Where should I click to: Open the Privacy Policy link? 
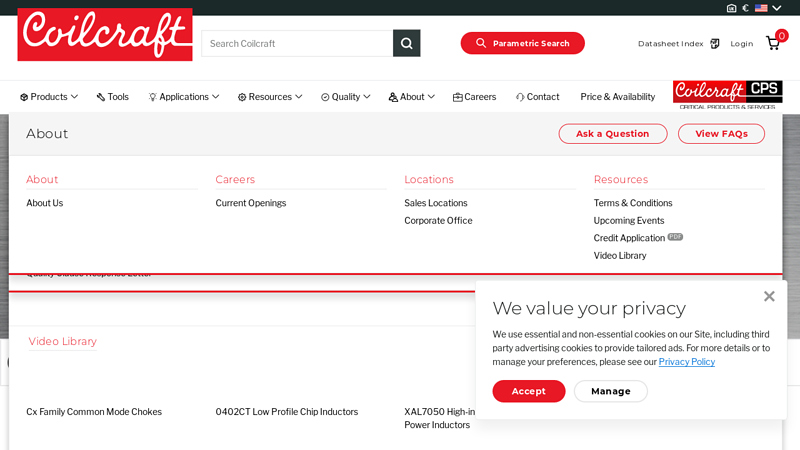click(686, 362)
